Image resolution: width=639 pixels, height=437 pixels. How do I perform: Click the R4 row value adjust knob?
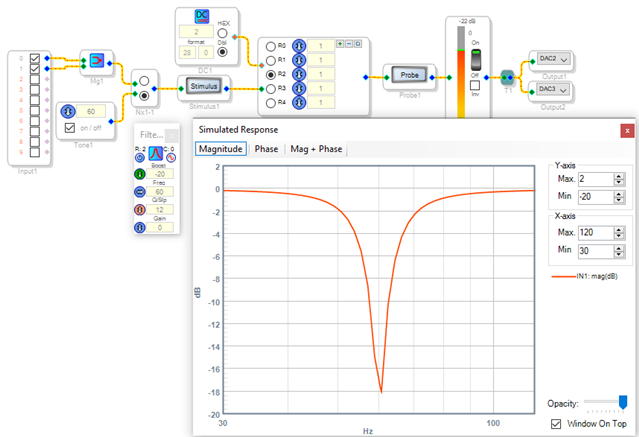tap(299, 102)
